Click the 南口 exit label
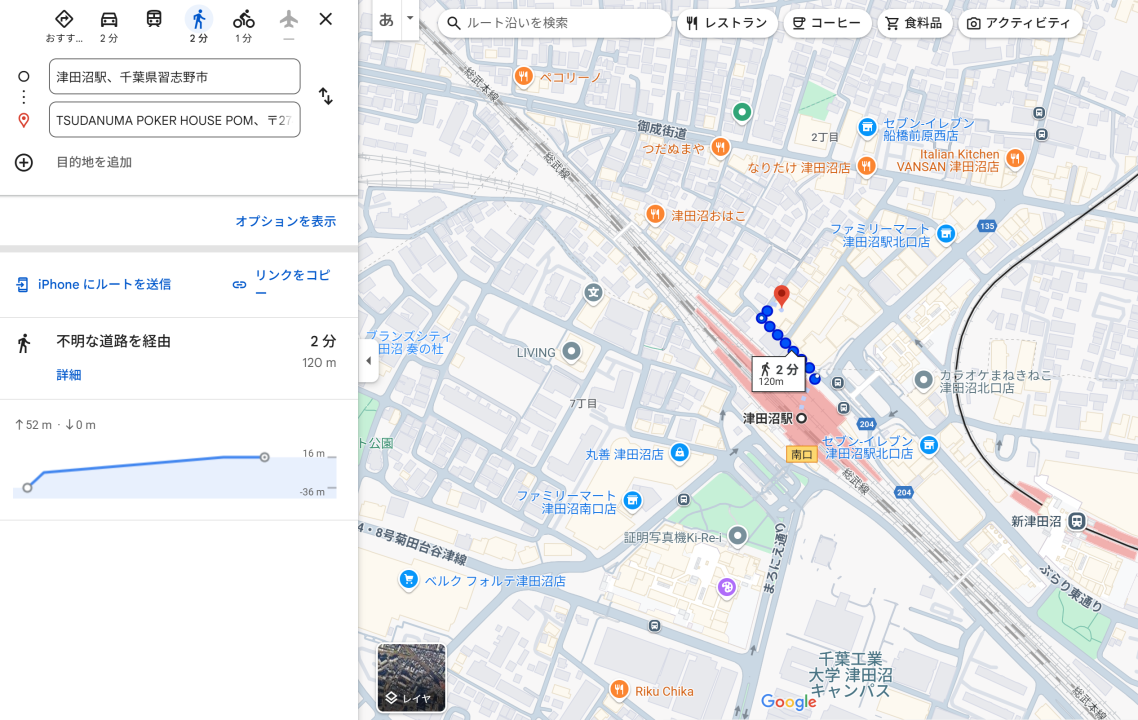 802,454
